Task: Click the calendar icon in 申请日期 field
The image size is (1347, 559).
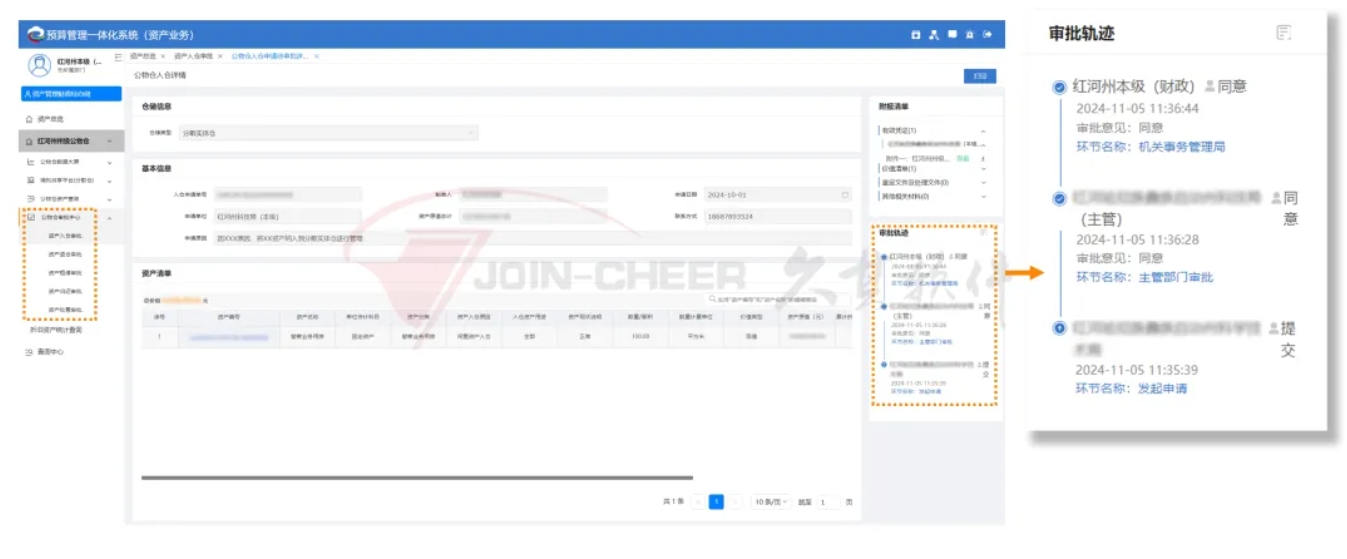Action: pos(845,194)
